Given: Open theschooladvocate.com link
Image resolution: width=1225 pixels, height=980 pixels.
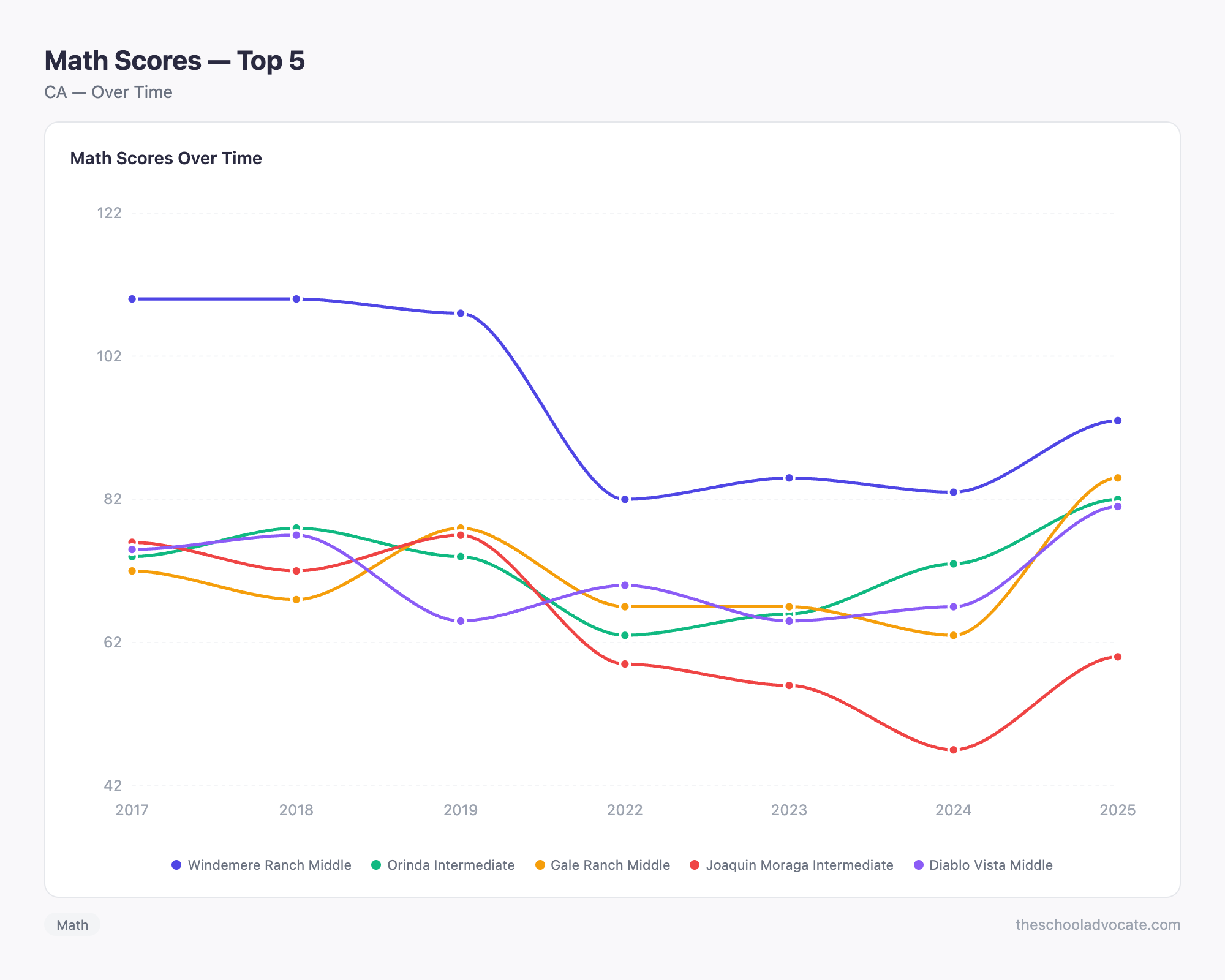Looking at the screenshot, I should tap(1098, 925).
